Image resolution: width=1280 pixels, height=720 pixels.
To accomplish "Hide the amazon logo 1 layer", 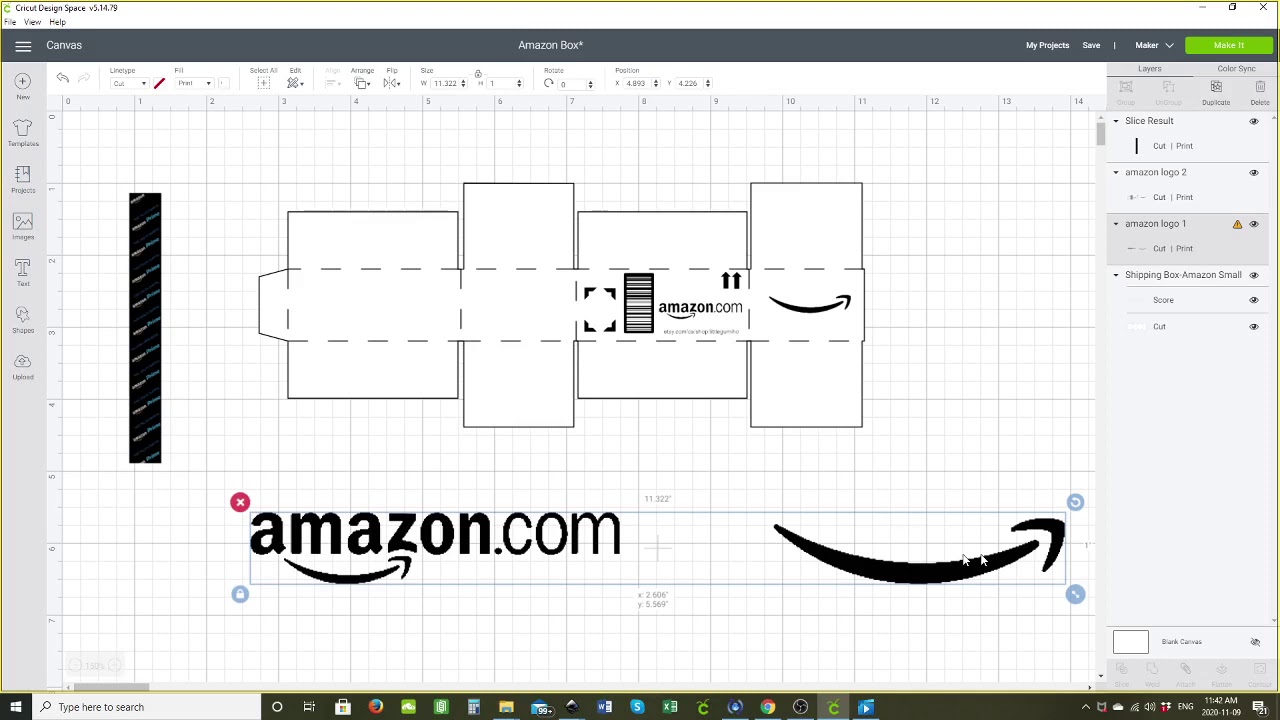I will tap(1254, 224).
